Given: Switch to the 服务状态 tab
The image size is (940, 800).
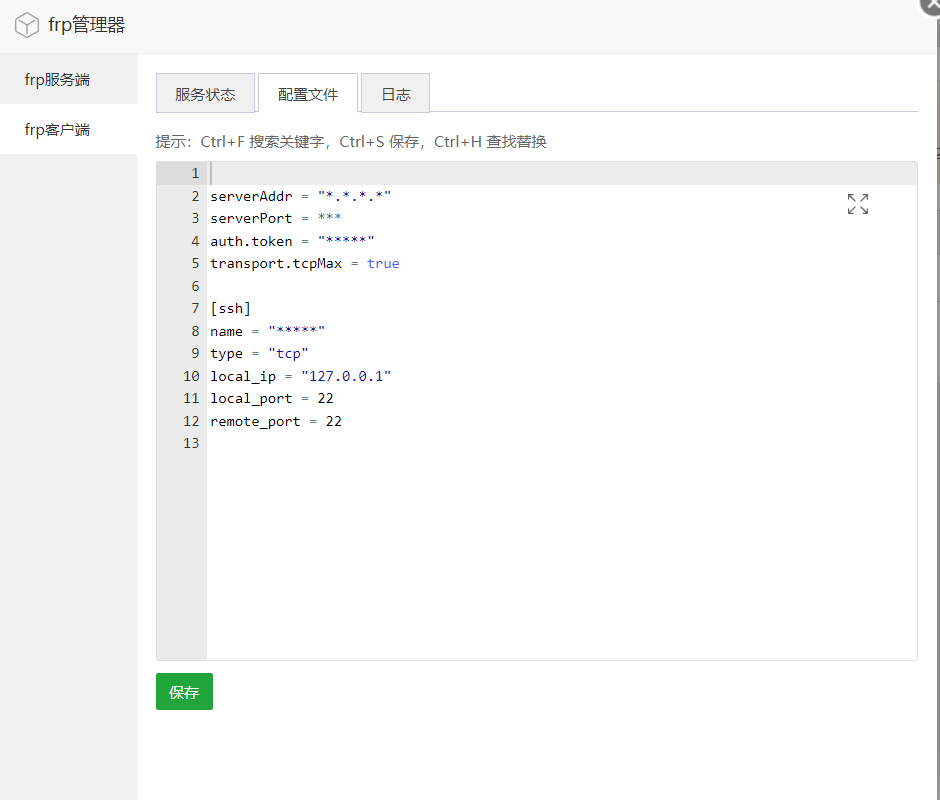Looking at the screenshot, I should [205, 94].
